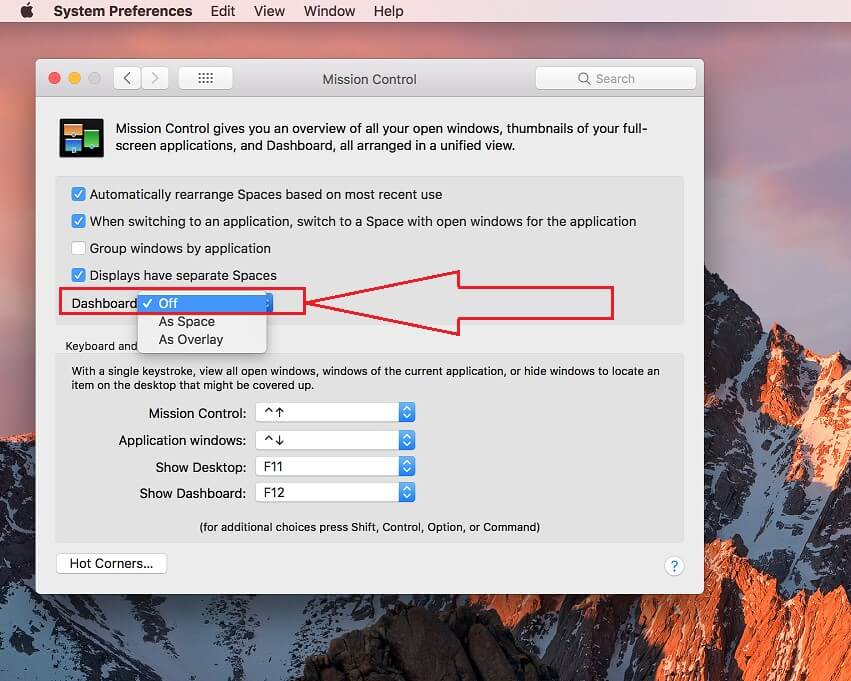The width and height of the screenshot is (851, 681).
Task: Click the Mission Control preference pane icon
Action: 81,137
